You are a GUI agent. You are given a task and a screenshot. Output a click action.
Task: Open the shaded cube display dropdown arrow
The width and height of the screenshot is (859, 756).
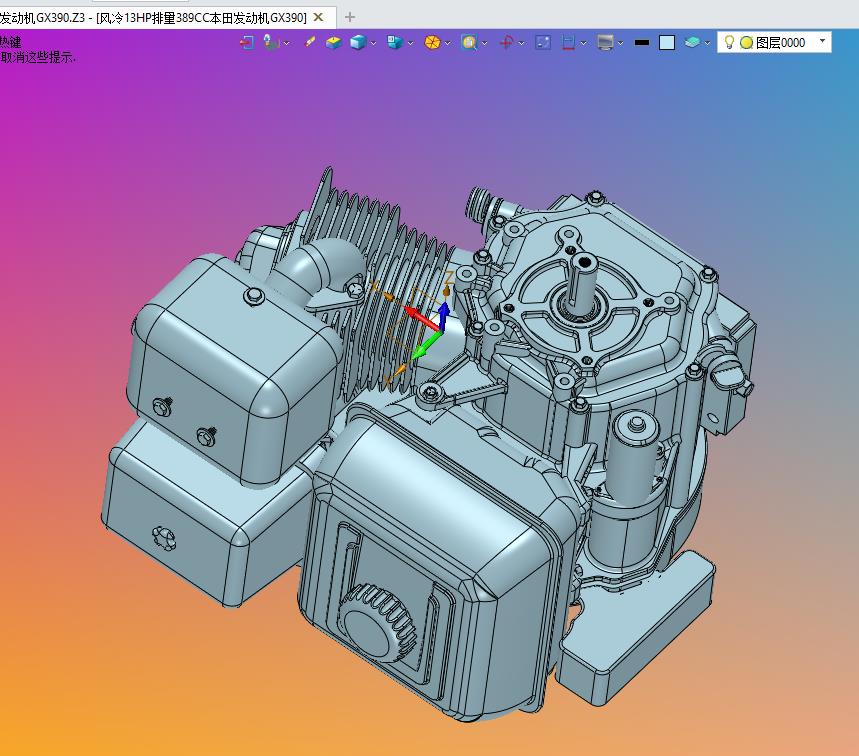[x=374, y=43]
